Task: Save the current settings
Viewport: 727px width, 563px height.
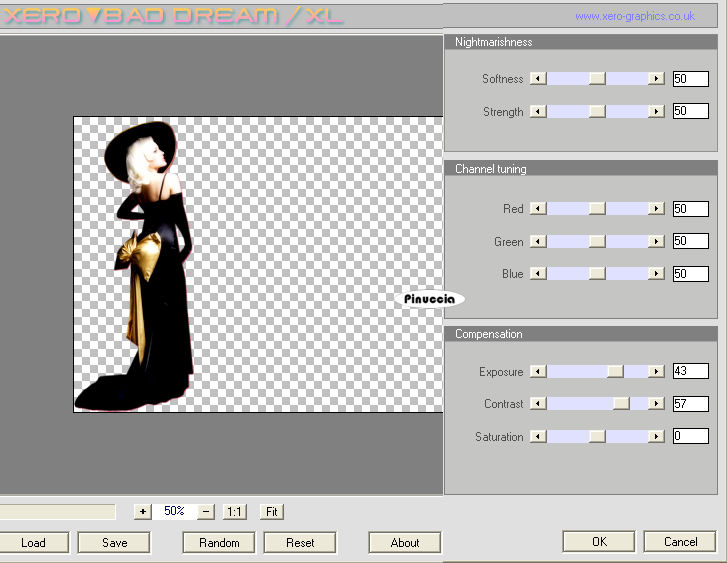Action: click(x=114, y=543)
